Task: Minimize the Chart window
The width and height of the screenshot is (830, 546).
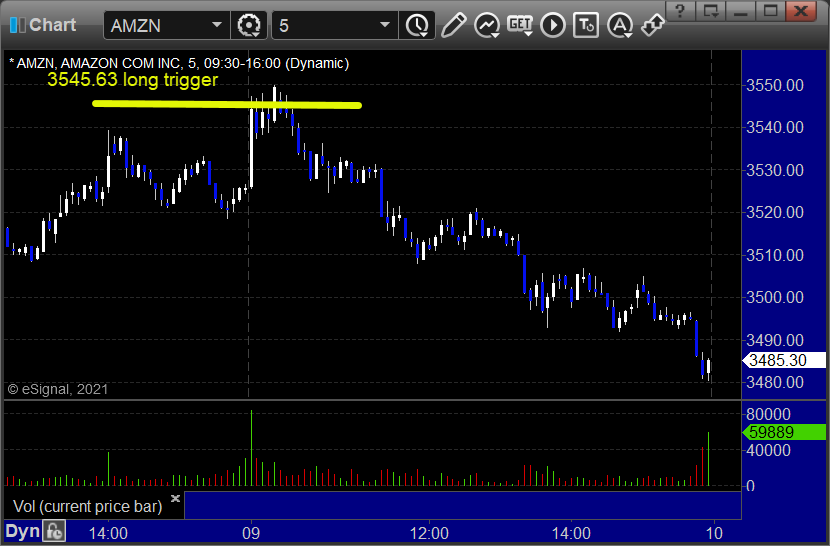Action: (741, 11)
